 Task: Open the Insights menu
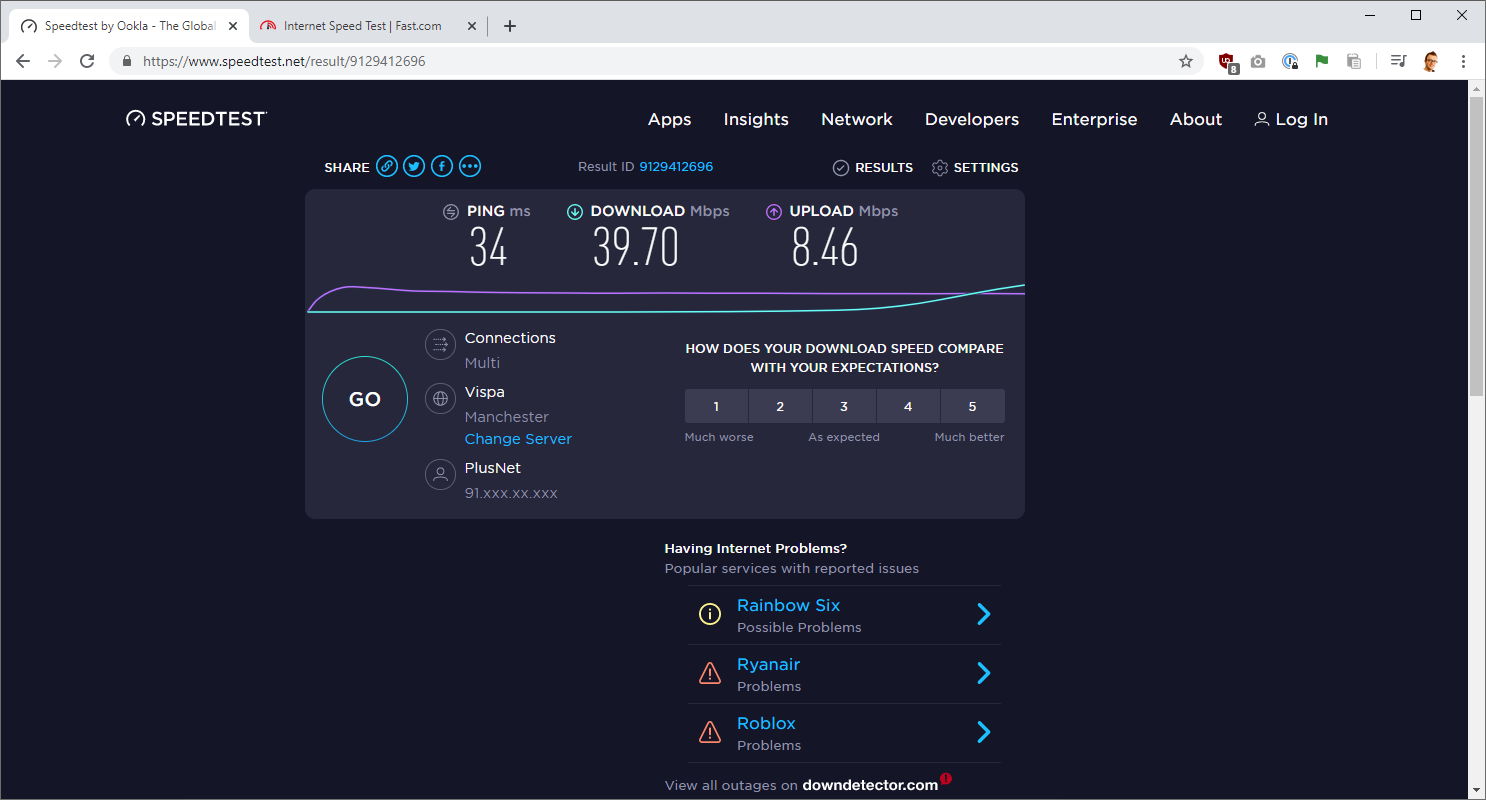[756, 119]
